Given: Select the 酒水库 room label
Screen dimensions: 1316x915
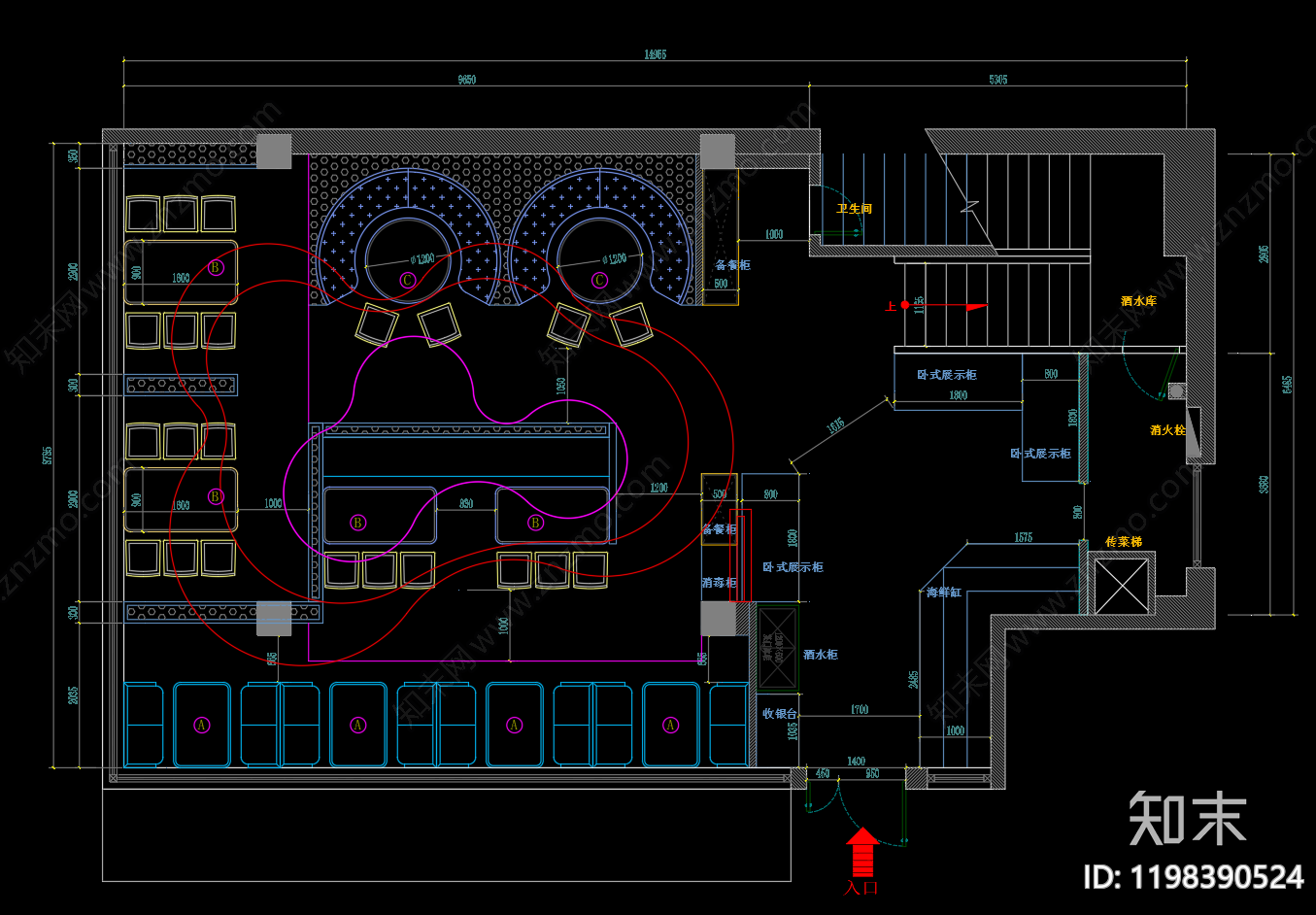Looking at the screenshot, I should click(1138, 301).
